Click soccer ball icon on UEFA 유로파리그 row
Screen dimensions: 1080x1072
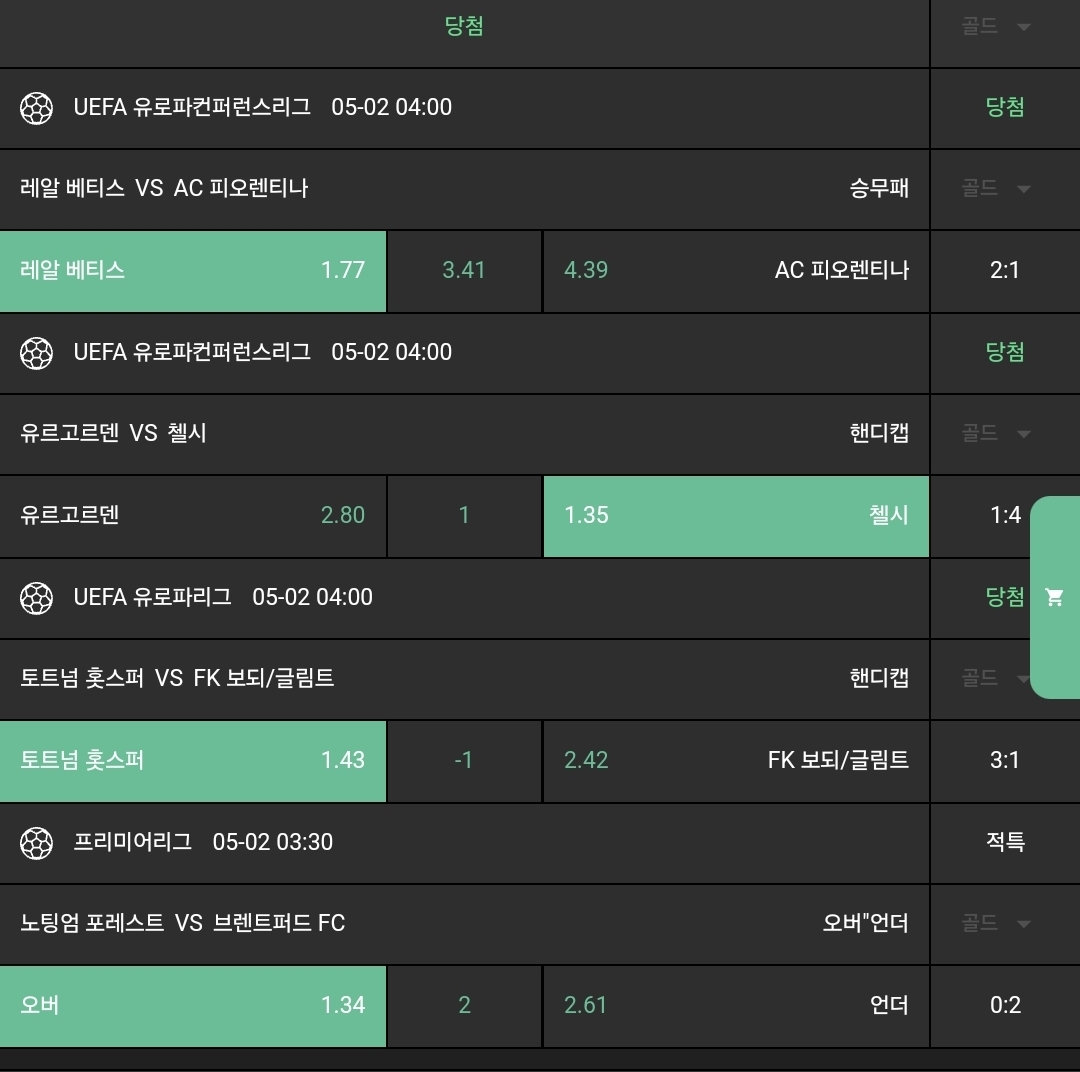click(37, 597)
